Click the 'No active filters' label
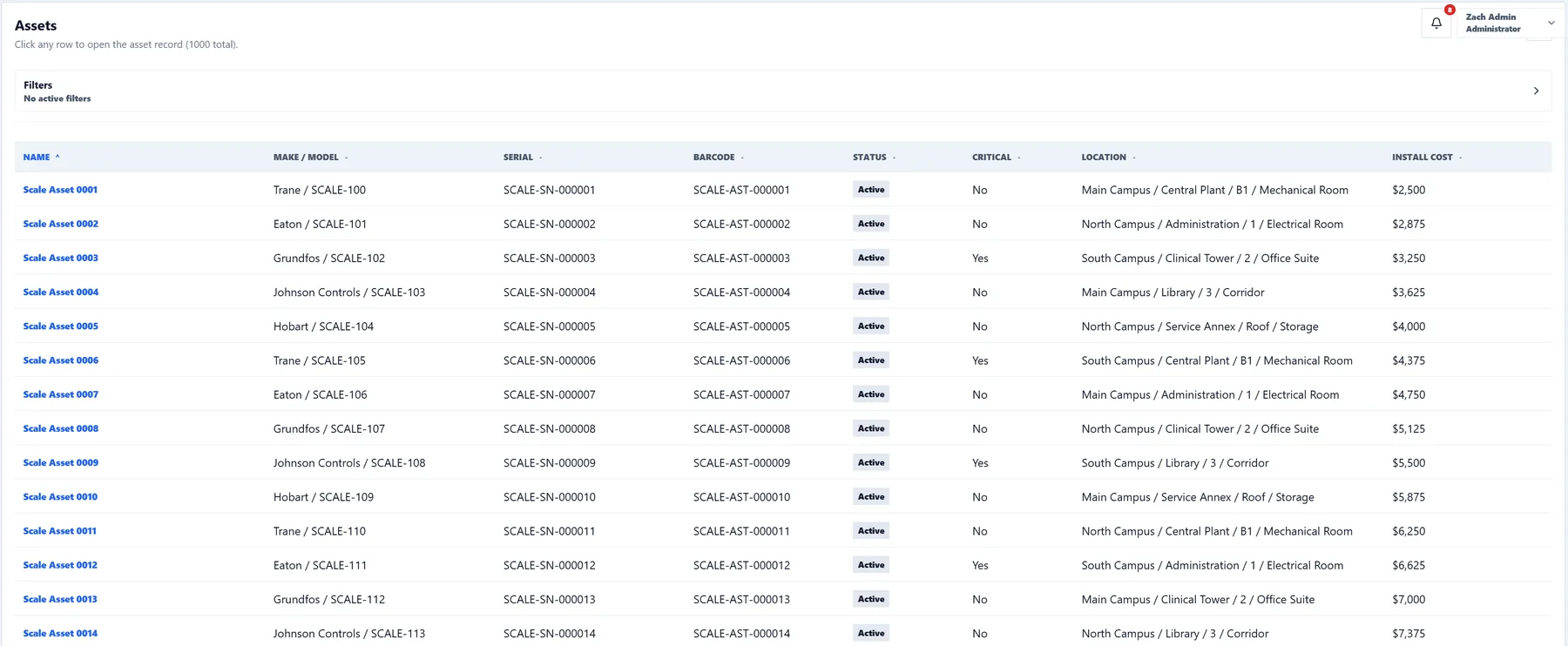 pos(57,98)
